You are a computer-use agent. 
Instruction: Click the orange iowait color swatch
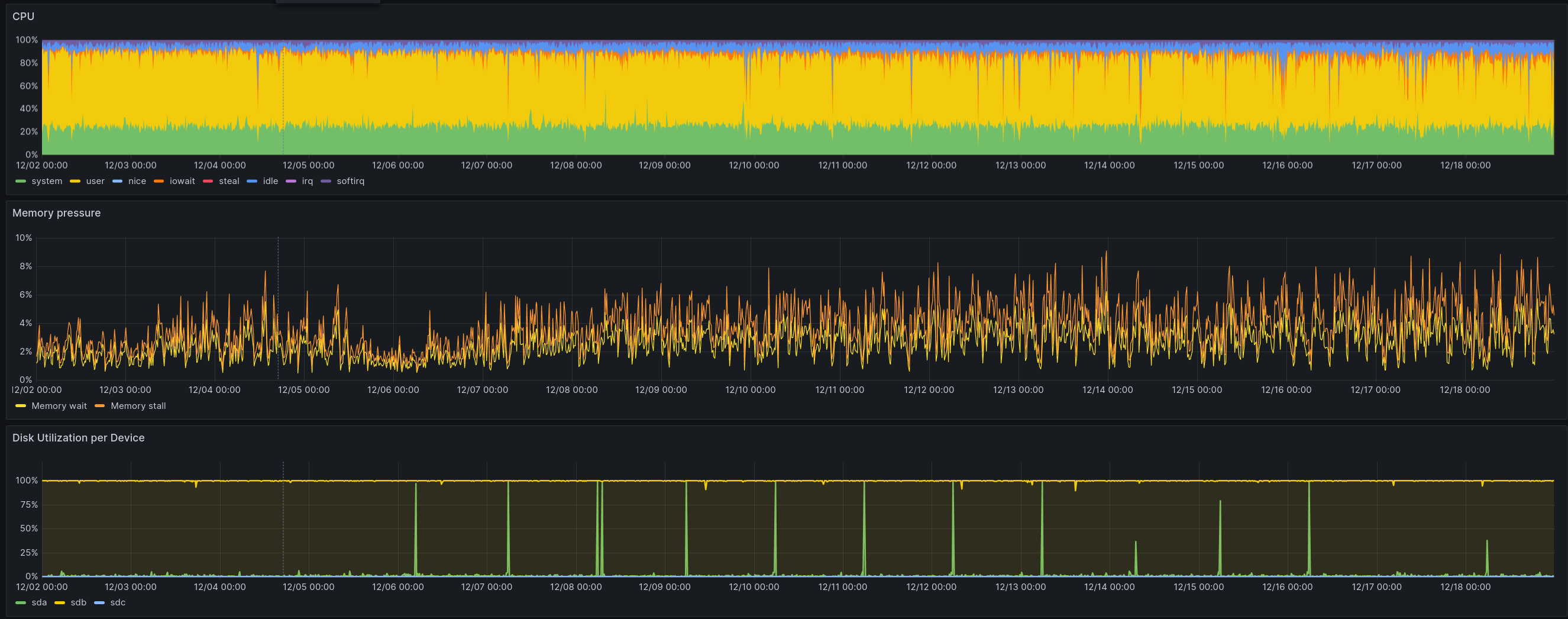point(160,181)
